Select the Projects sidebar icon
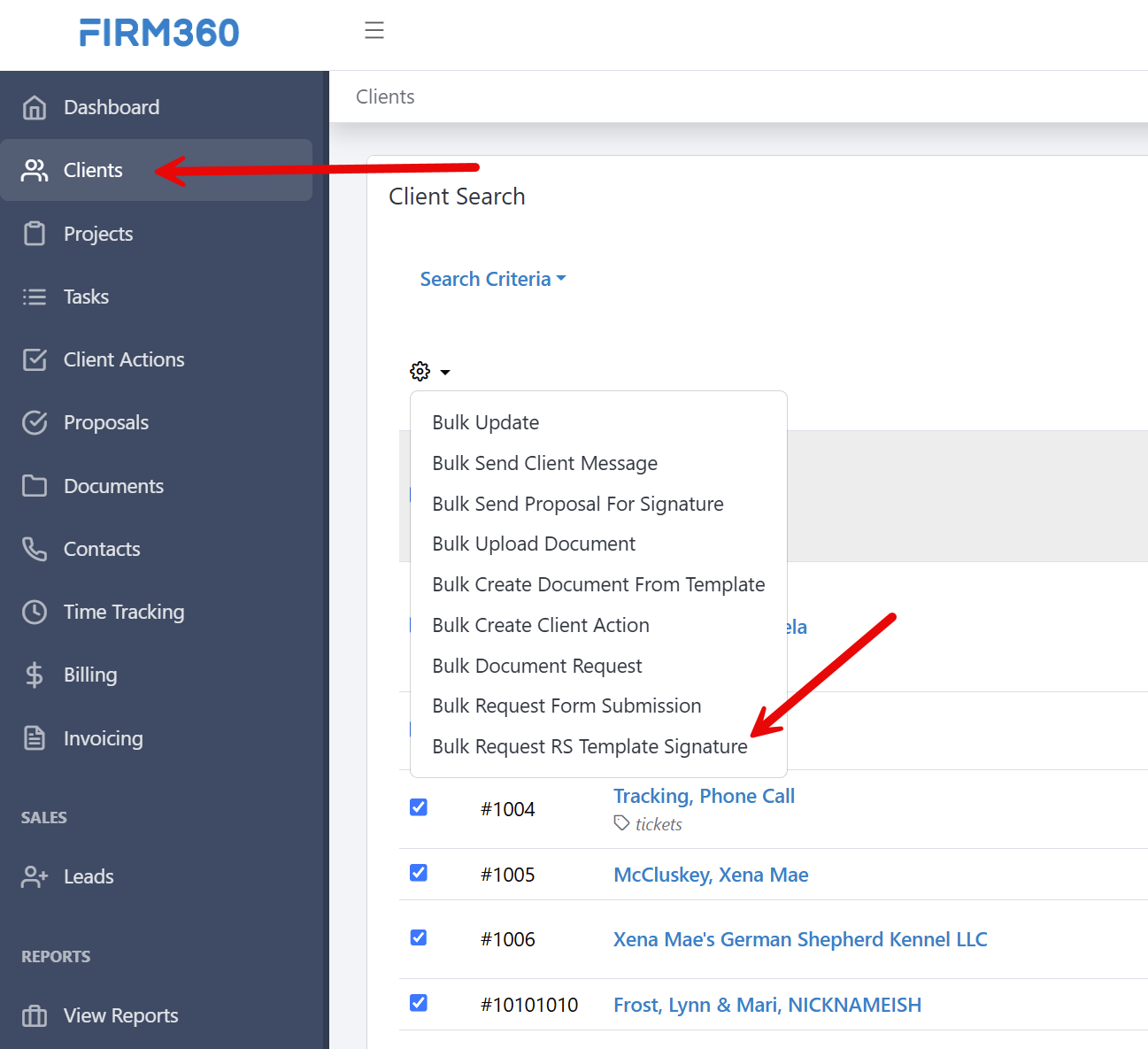 pyautogui.click(x=34, y=233)
